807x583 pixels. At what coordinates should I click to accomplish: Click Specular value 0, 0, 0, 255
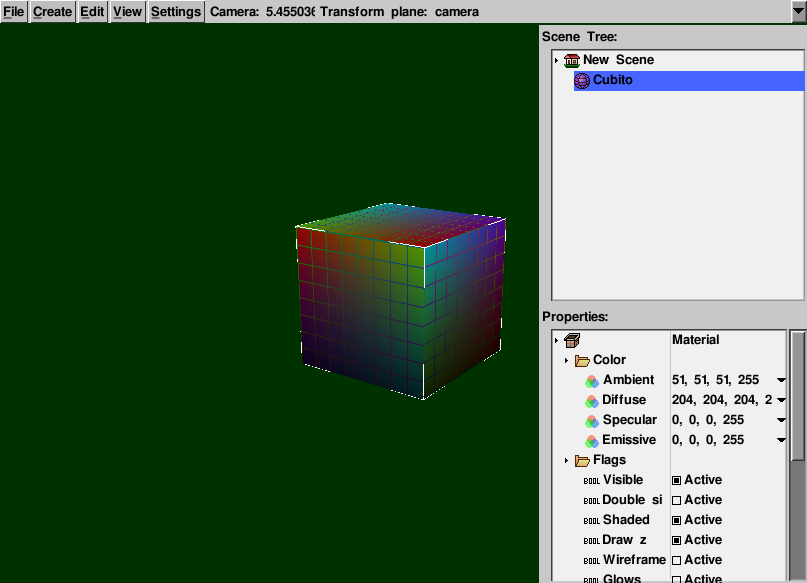coord(708,420)
